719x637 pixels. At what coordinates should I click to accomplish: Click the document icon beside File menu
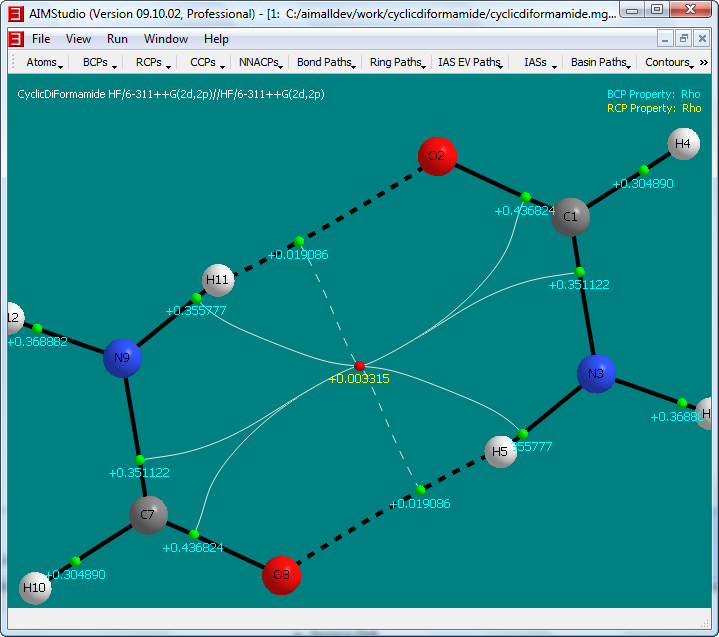[x=16, y=39]
